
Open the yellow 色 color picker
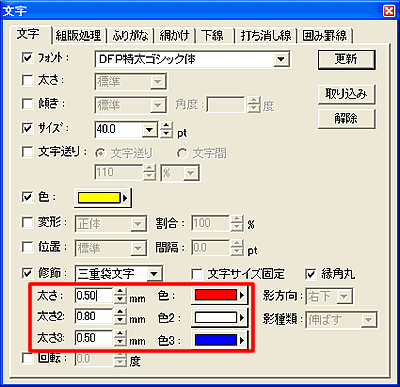[x=103, y=198]
